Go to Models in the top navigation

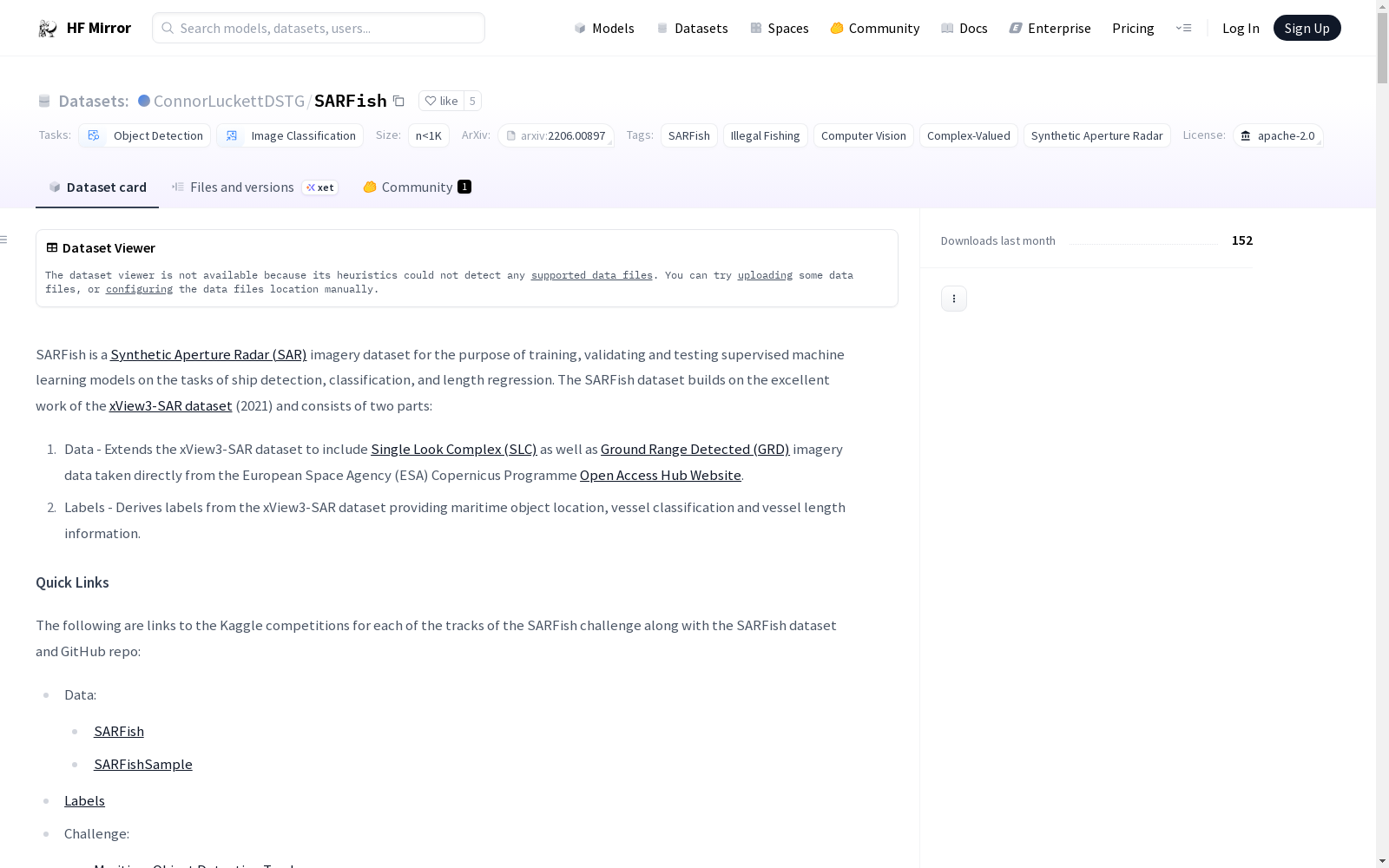tap(604, 29)
